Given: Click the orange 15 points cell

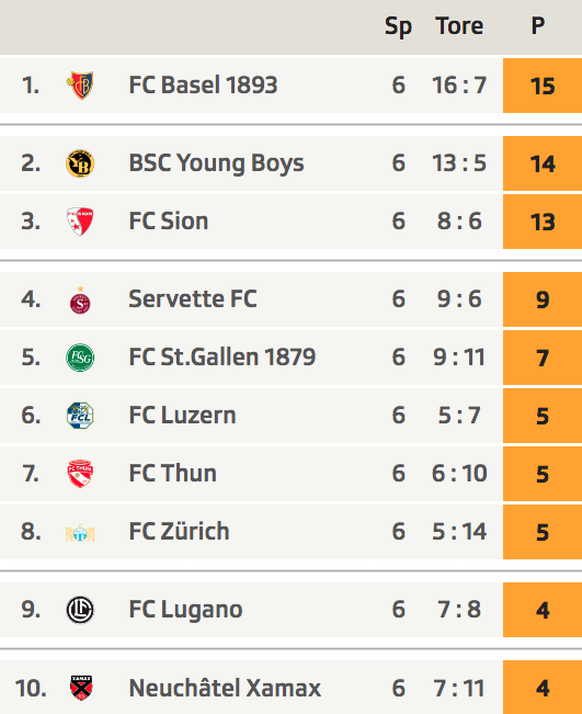Looking at the screenshot, I should point(542,86).
